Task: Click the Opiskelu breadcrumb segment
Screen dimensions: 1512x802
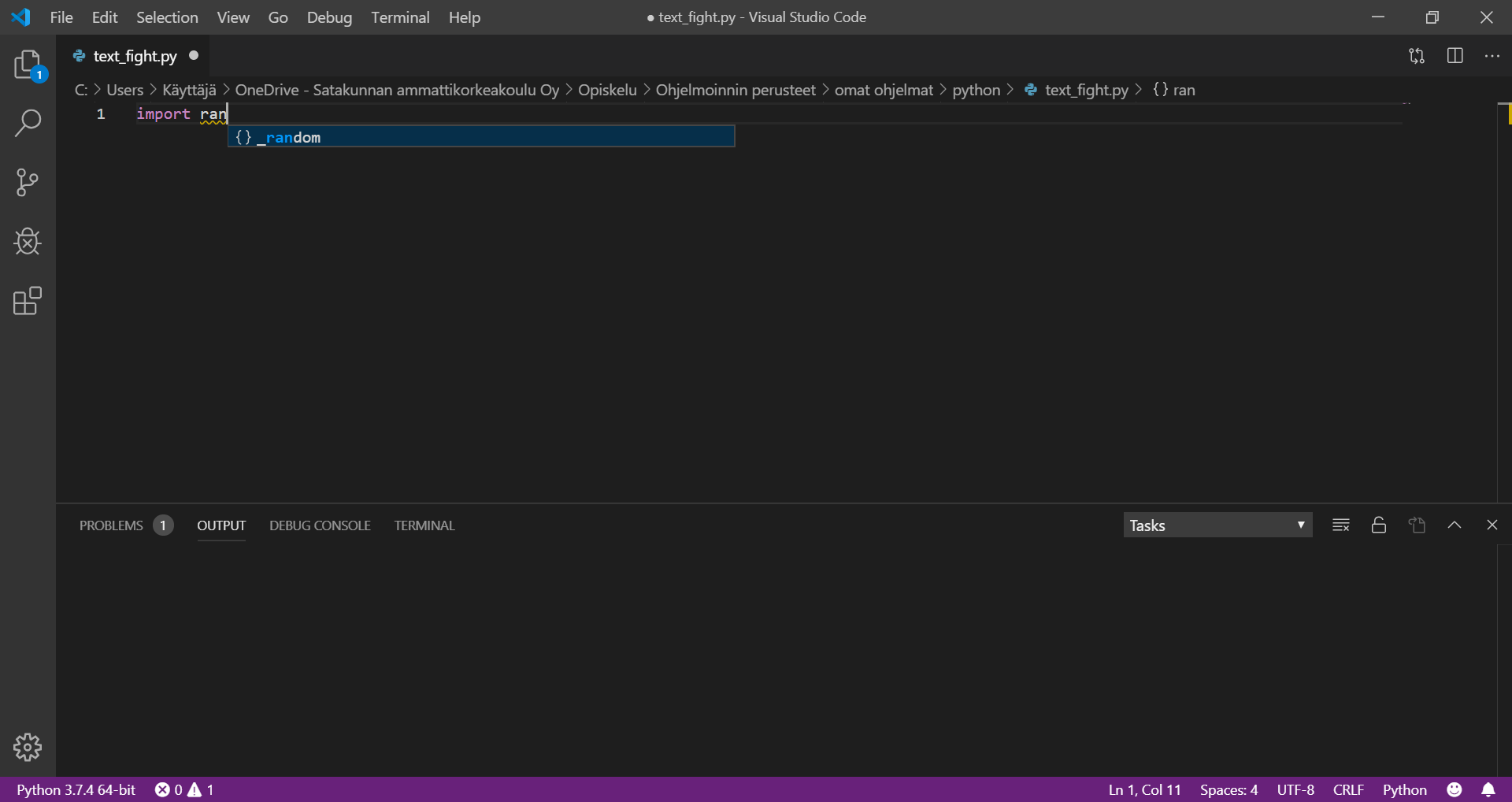Action: click(x=607, y=90)
